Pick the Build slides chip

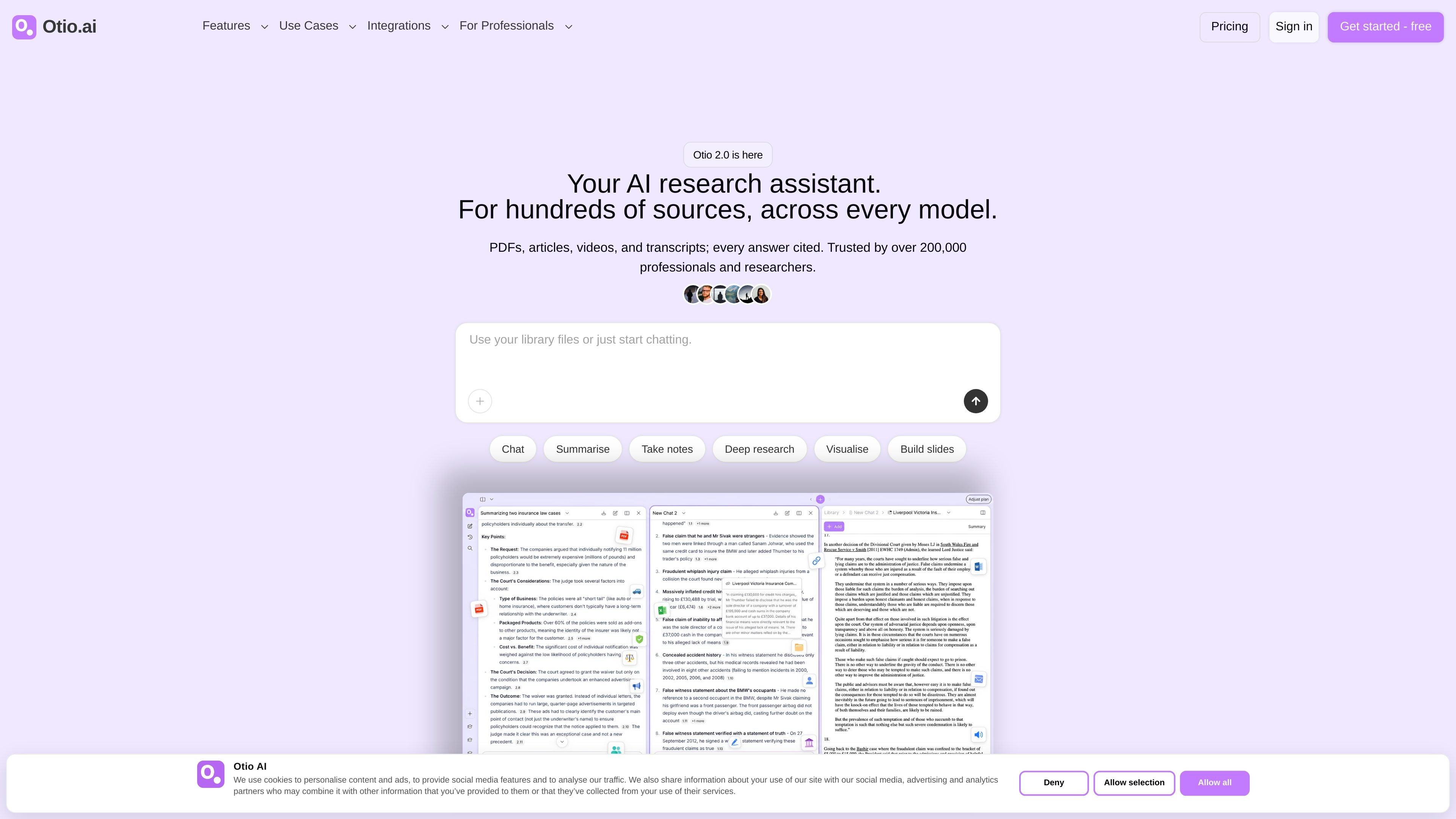927,449
